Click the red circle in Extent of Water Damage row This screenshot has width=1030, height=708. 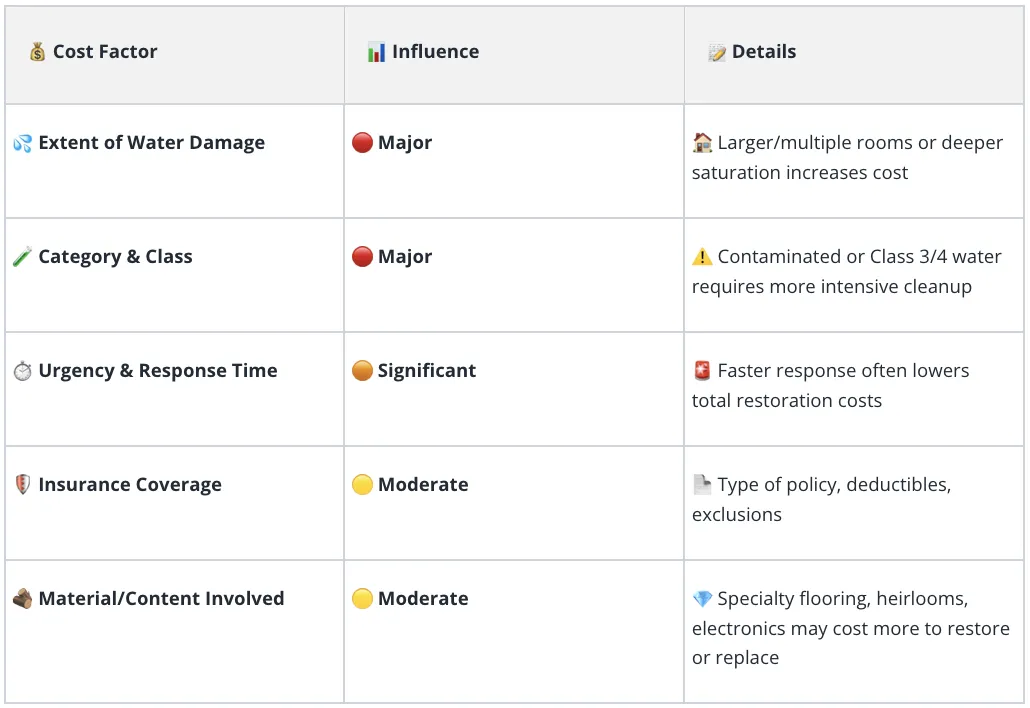coord(362,143)
